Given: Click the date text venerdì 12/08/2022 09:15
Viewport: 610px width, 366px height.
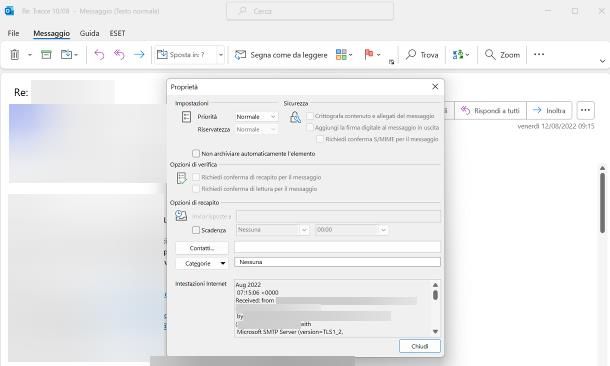Looking at the screenshot, I should tap(556, 126).
